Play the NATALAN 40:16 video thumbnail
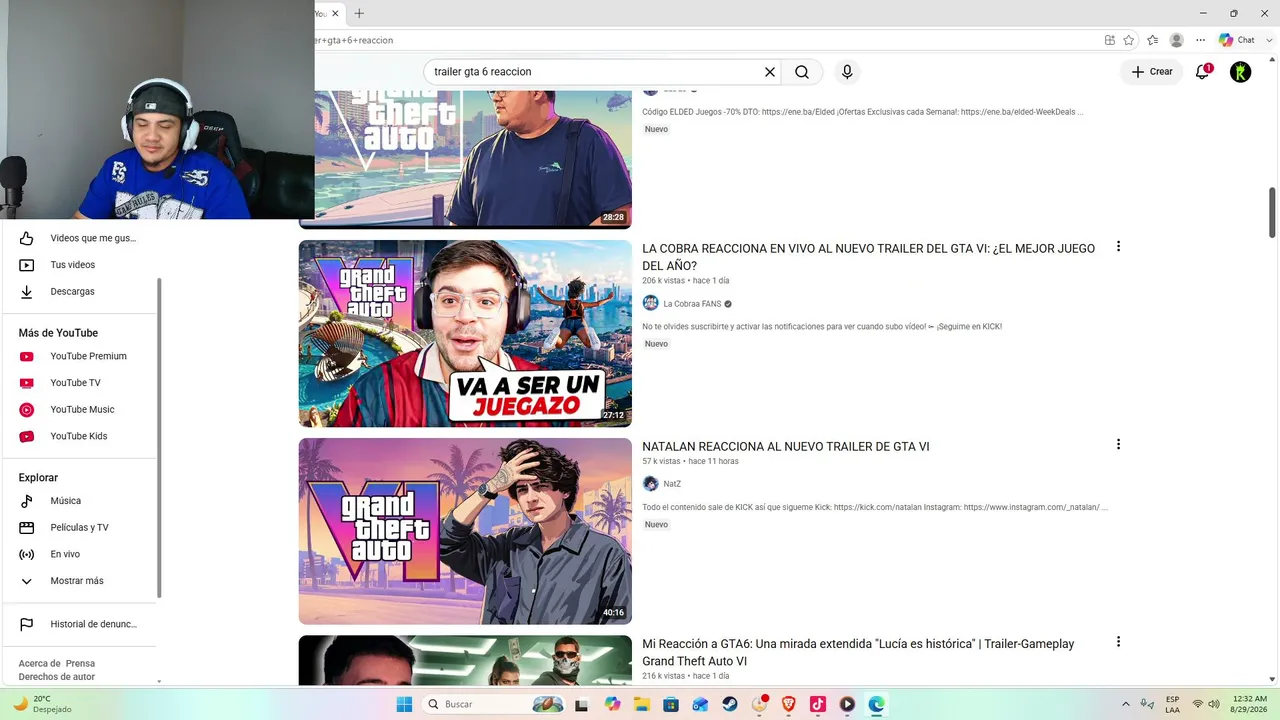This screenshot has width=1280, height=720. pos(465,531)
